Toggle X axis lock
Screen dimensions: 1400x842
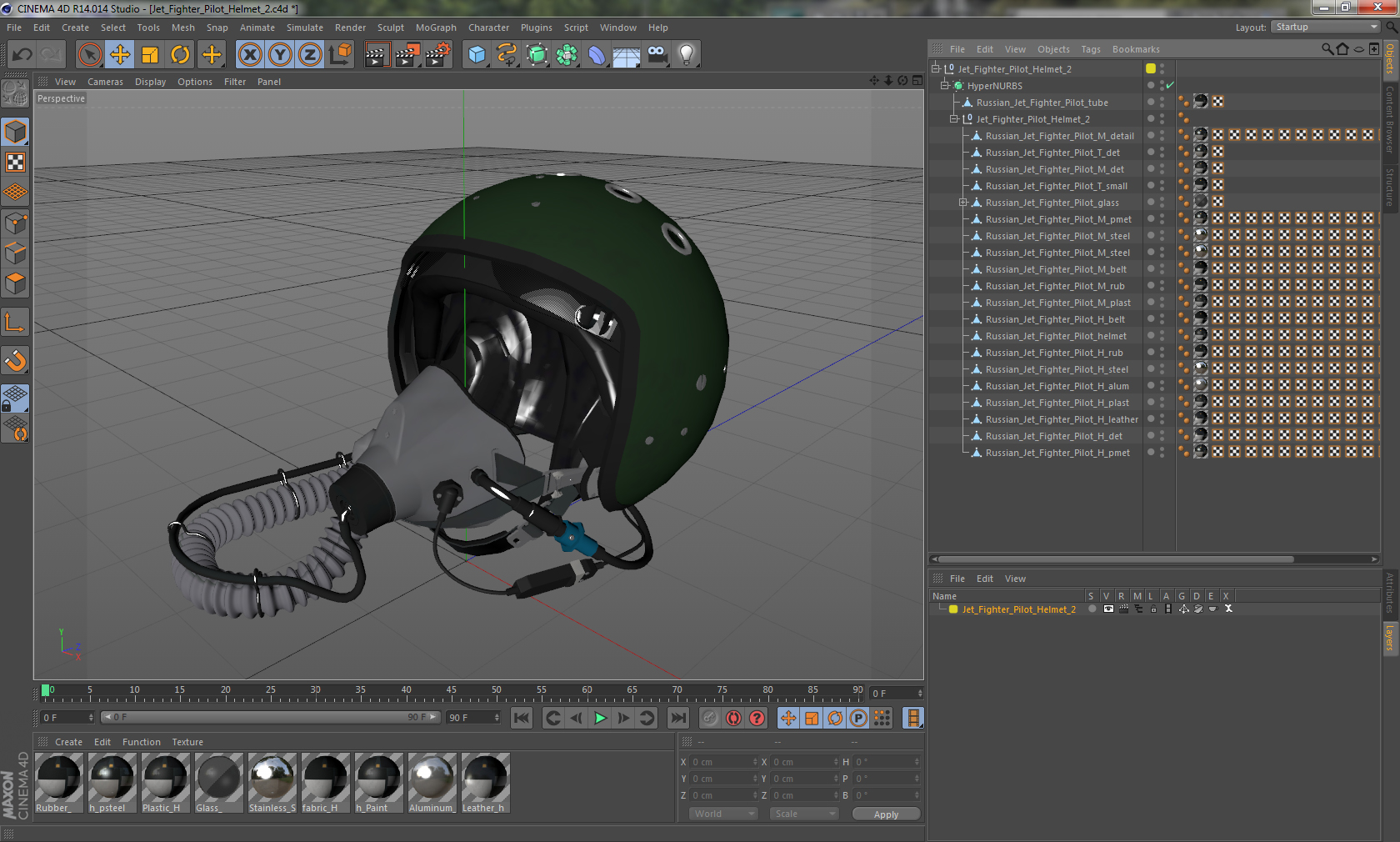click(x=249, y=55)
